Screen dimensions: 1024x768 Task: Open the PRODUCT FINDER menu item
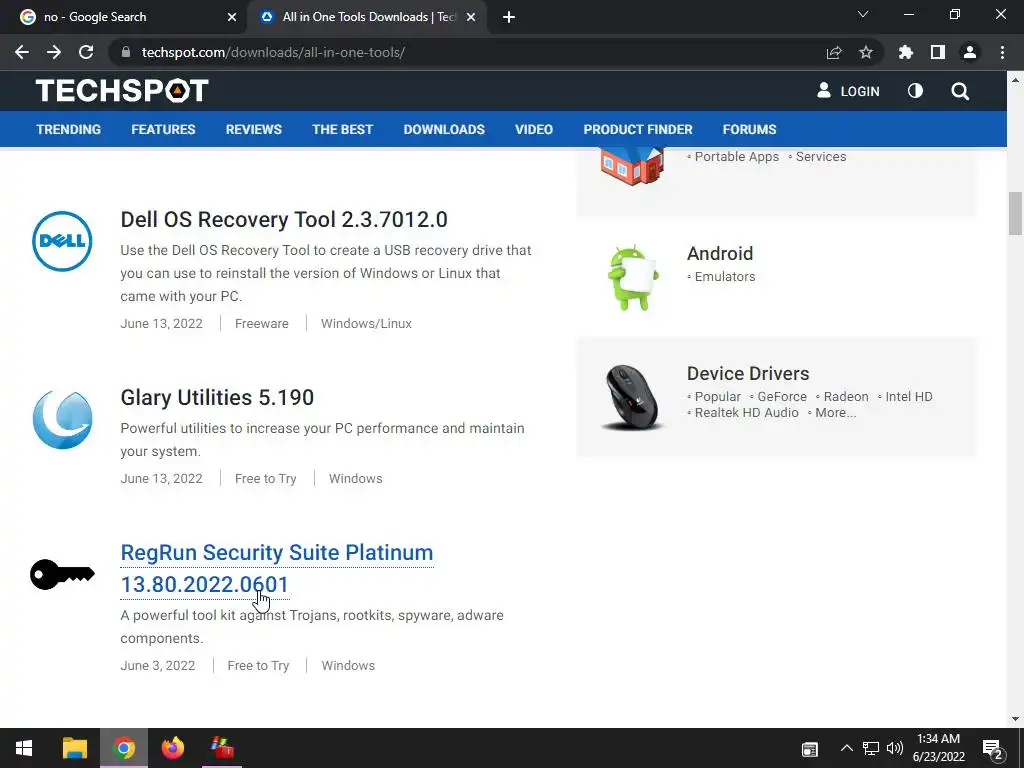[638, 129]
